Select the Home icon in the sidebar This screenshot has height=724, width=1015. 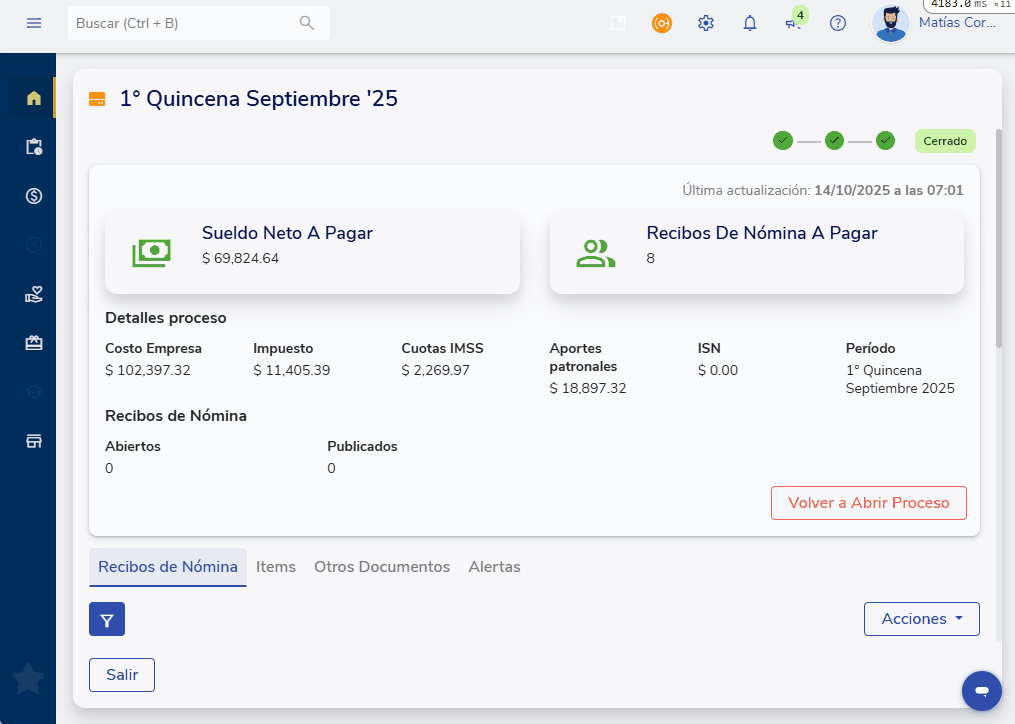(x=33, y=97)
